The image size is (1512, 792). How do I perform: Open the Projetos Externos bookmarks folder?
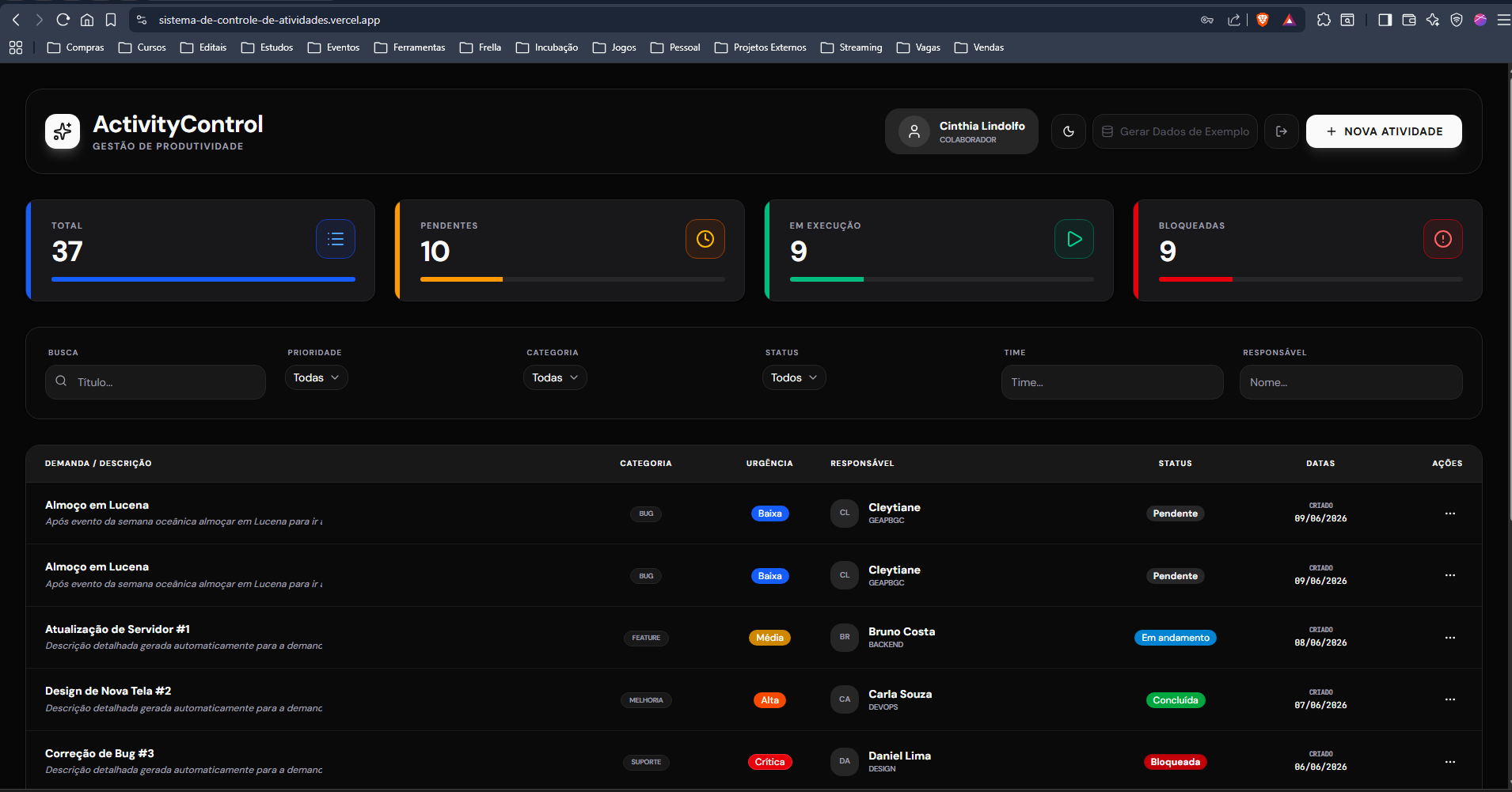[761, 47]
